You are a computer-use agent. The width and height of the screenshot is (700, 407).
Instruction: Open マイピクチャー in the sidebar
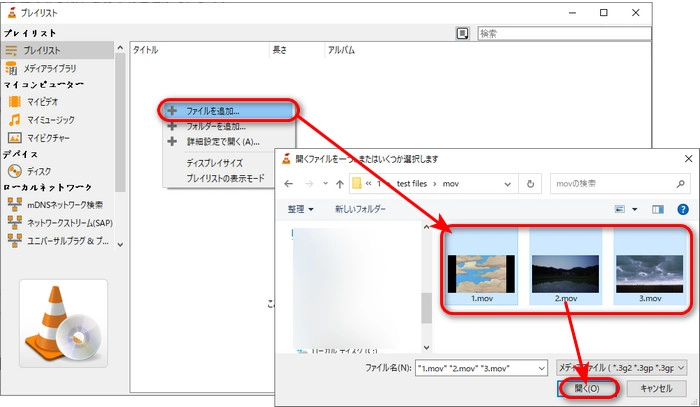click(x=48, y=138)
